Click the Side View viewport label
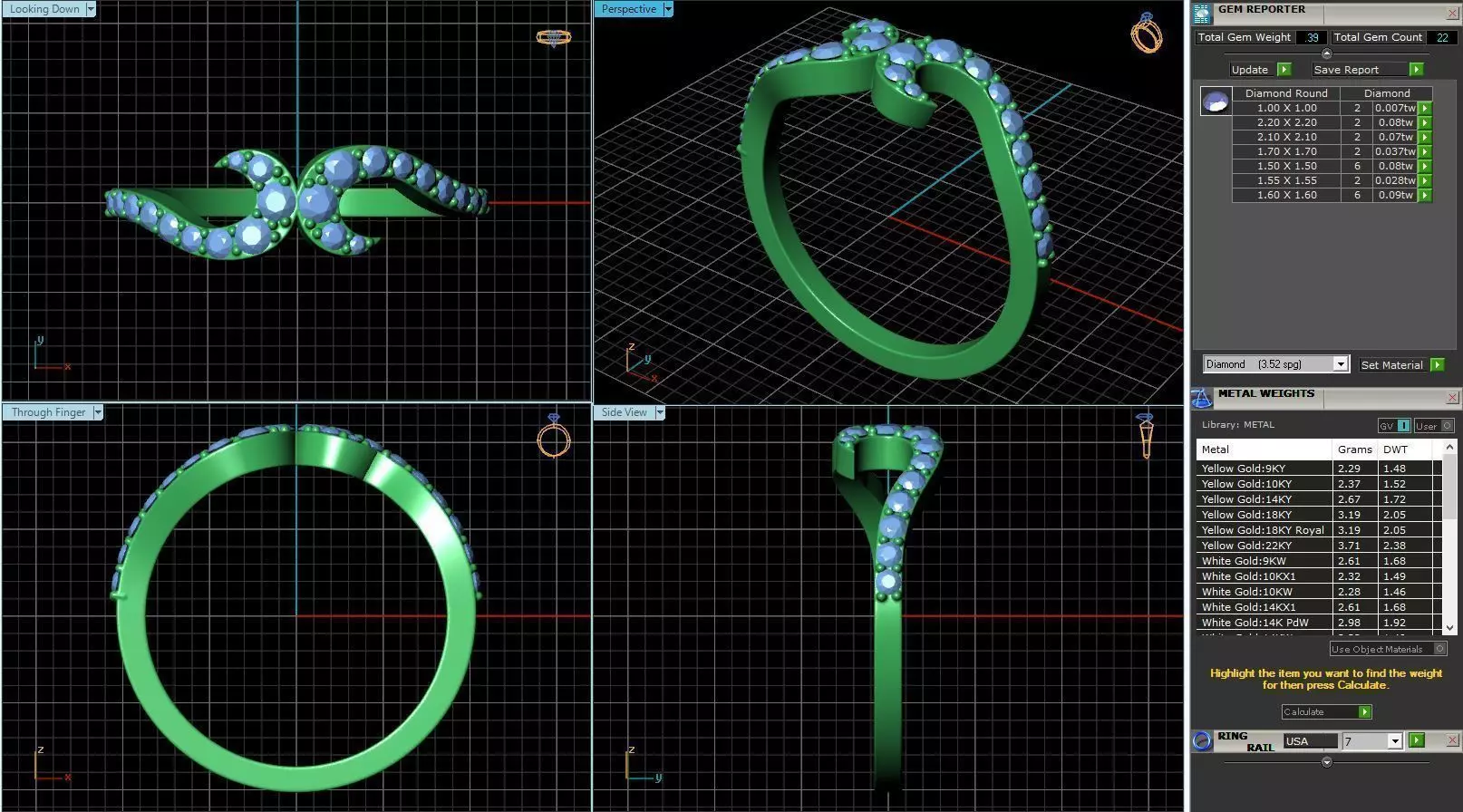Image resolution: width=1463 pixels, height=812 pixels. pos(625,412)
